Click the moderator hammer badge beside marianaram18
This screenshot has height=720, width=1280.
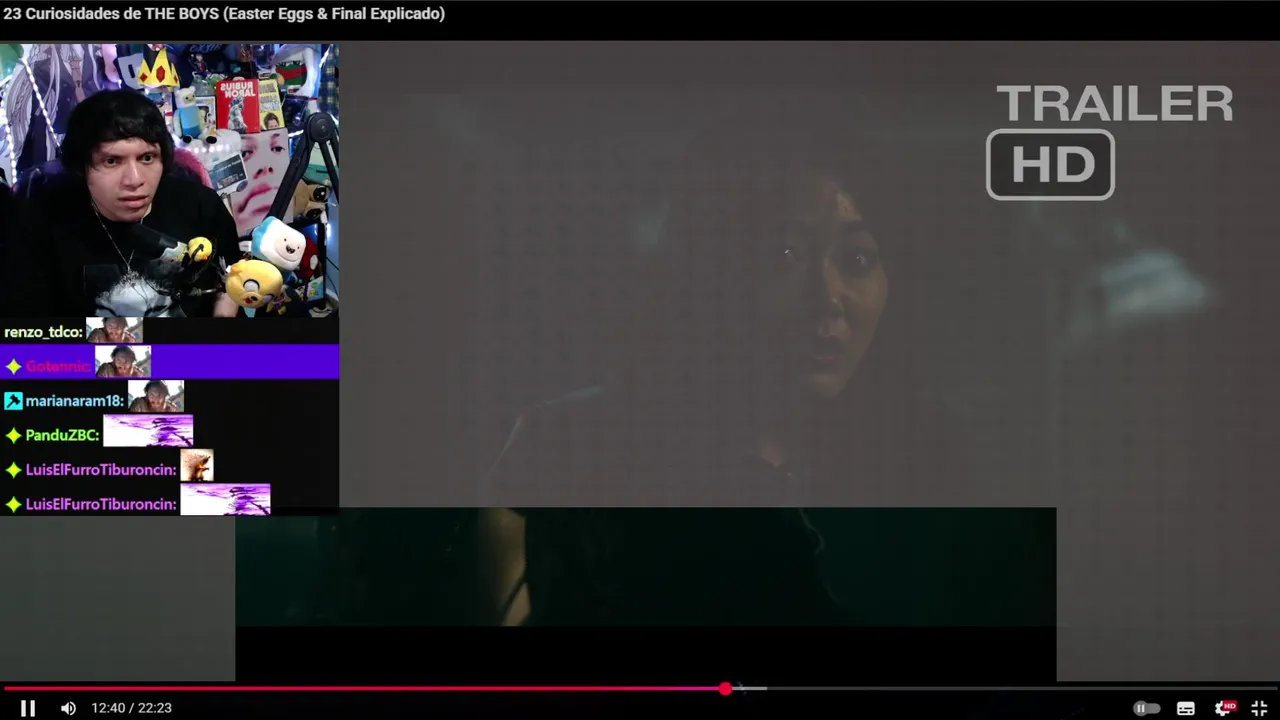[x=13, y=401]
